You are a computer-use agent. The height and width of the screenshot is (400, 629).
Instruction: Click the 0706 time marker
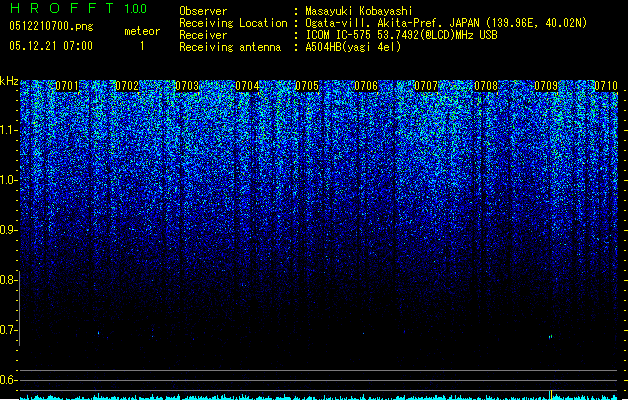click(x=366, y=86)
